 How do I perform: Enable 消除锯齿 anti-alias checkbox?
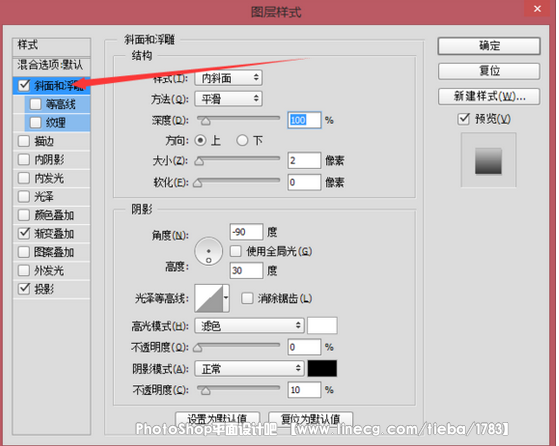coord(247,298)
